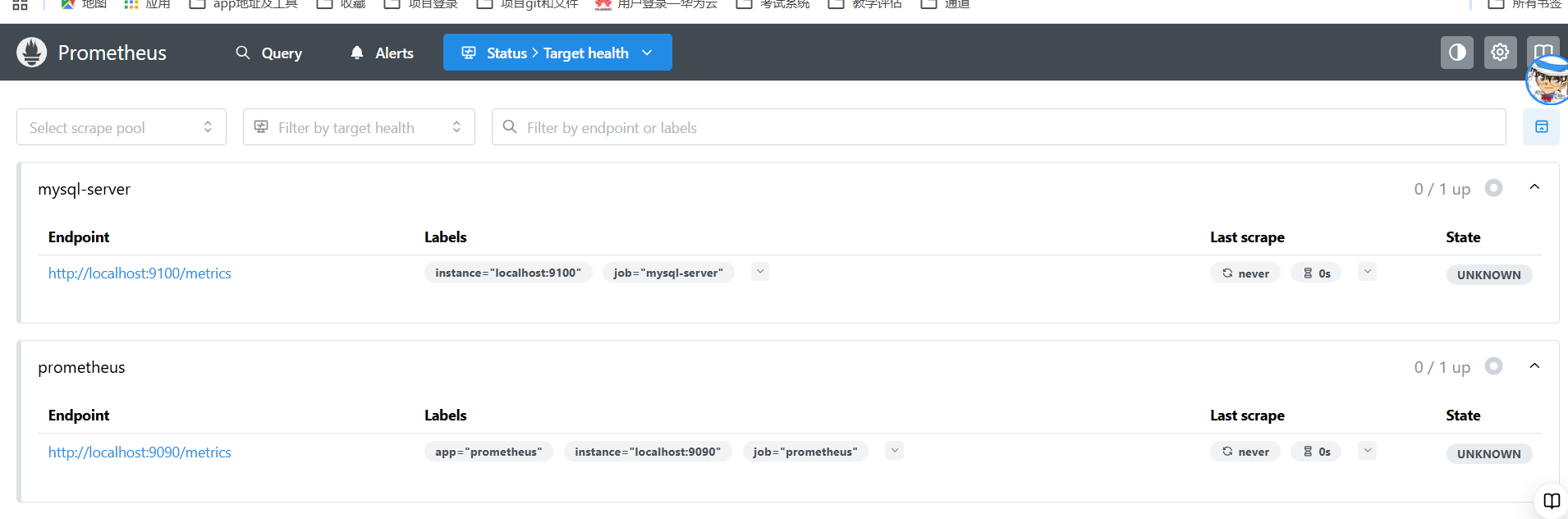
Task: Click the app="prometheus" label badge
Action: [x=488, y=452]
